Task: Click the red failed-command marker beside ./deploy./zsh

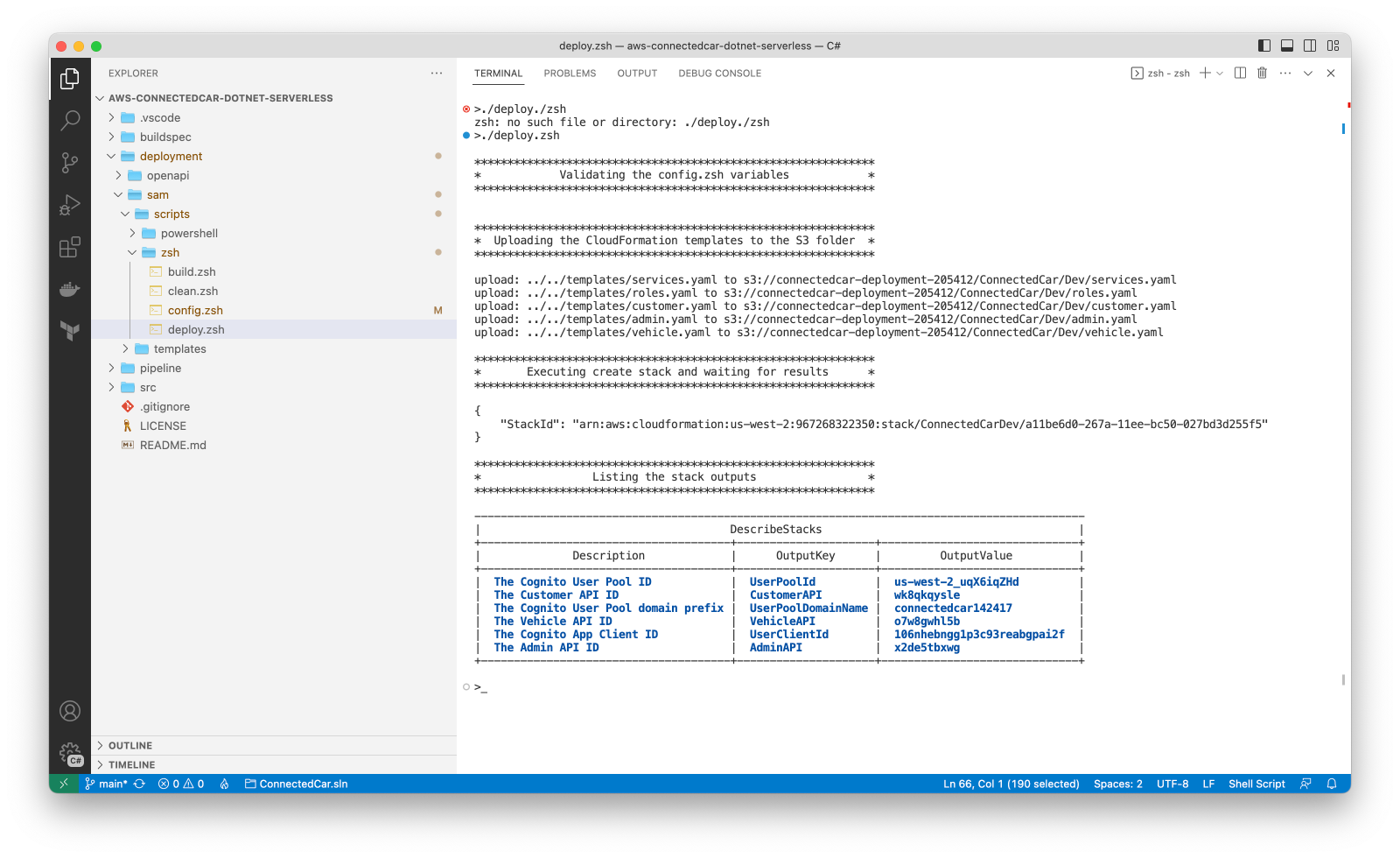Action: pos(466,109)
